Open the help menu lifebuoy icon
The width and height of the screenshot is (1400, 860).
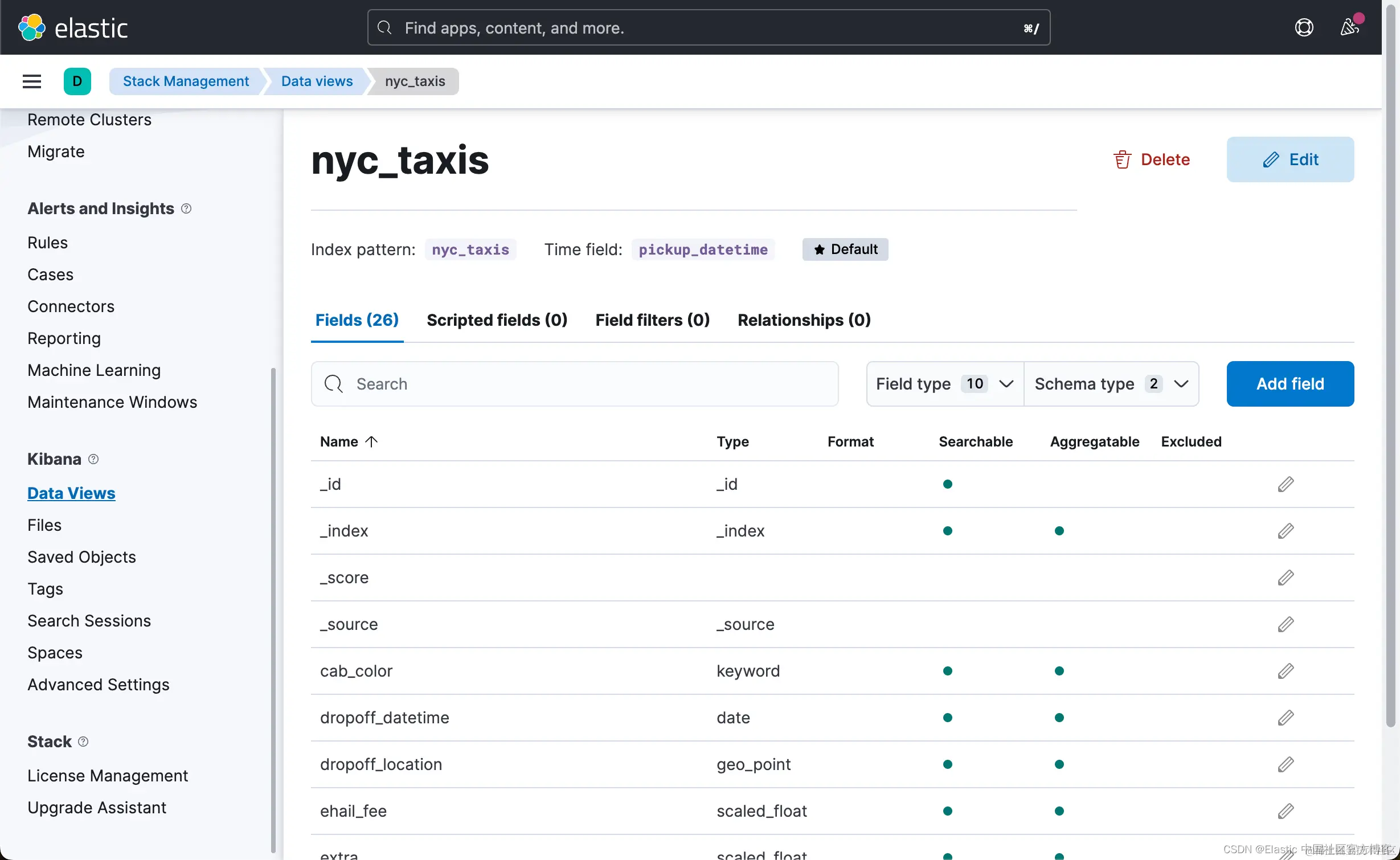1304,27
